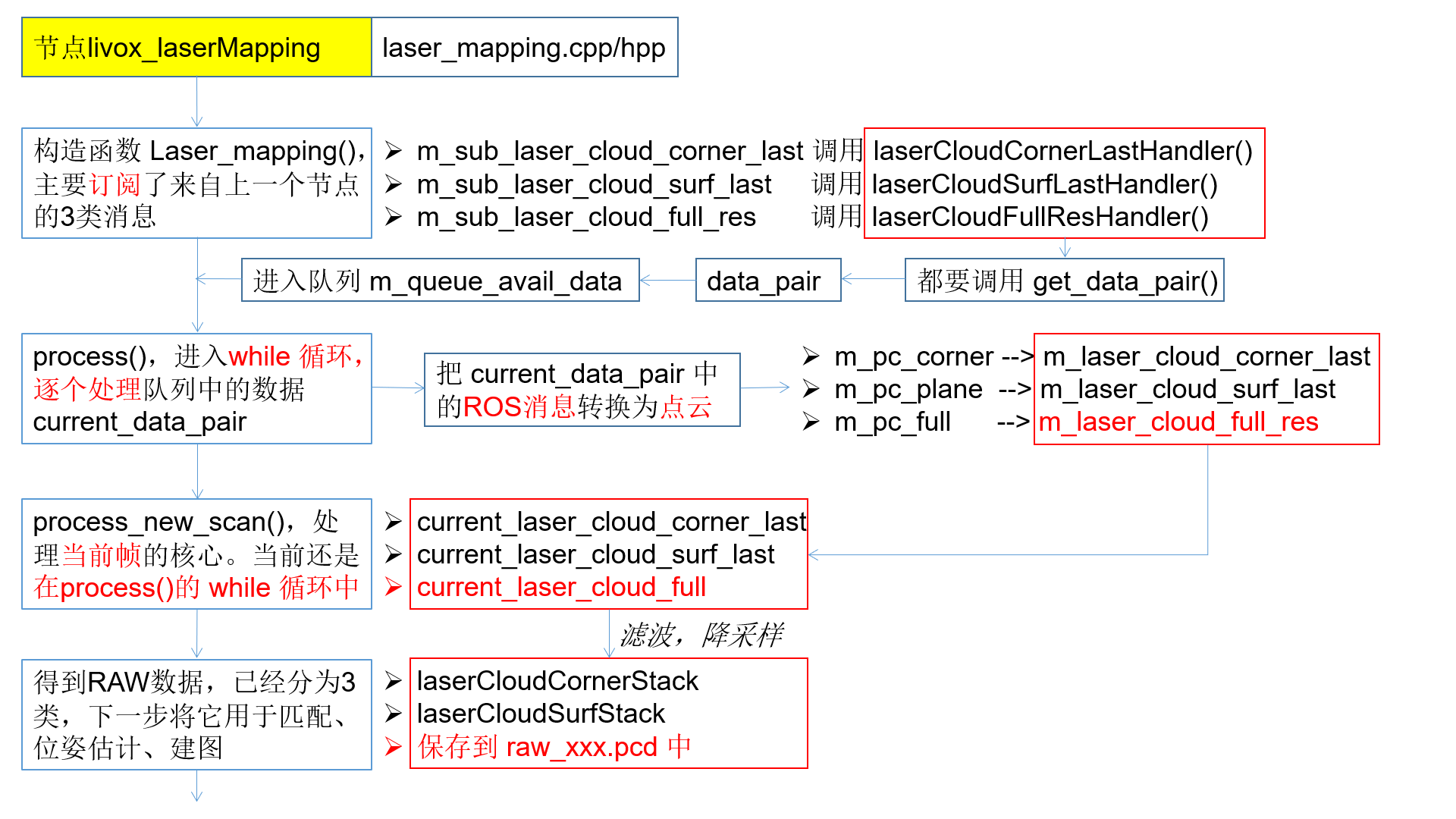Click the process() while loop description box
The image size is (1456, 819).
click(196, 389)
